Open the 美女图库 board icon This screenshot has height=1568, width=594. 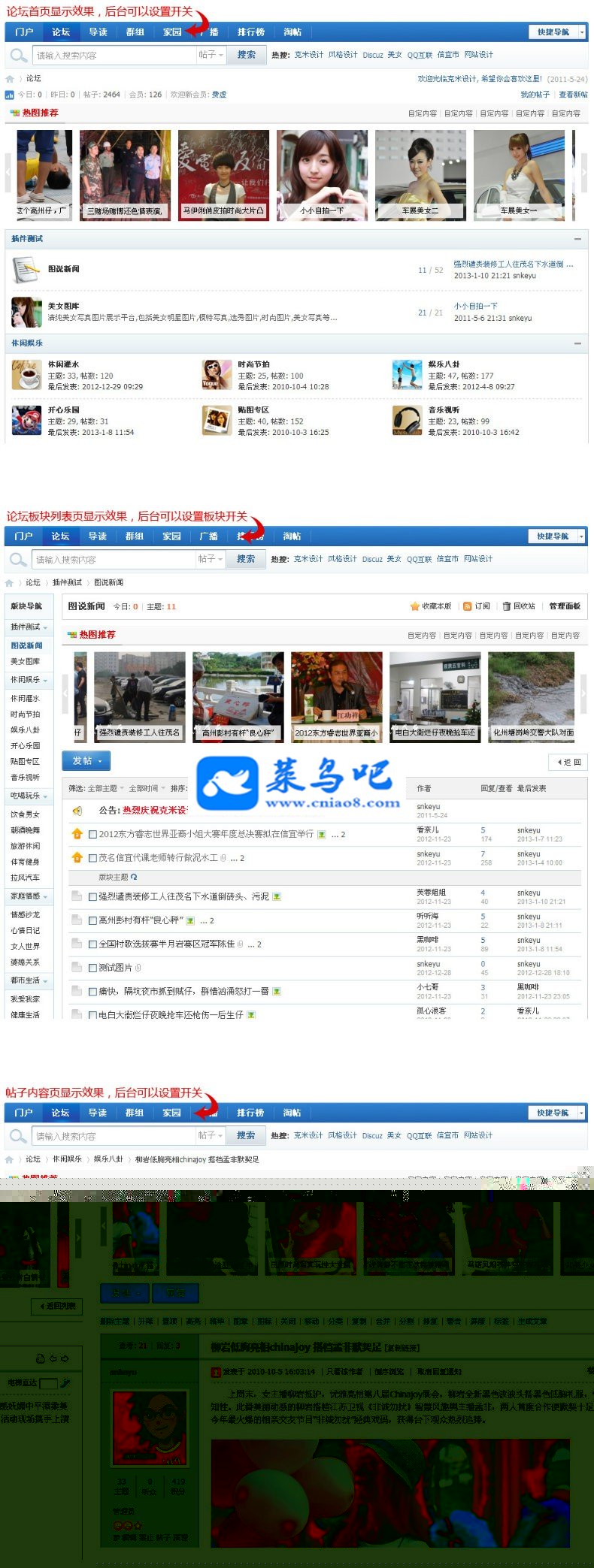[26, 312]
